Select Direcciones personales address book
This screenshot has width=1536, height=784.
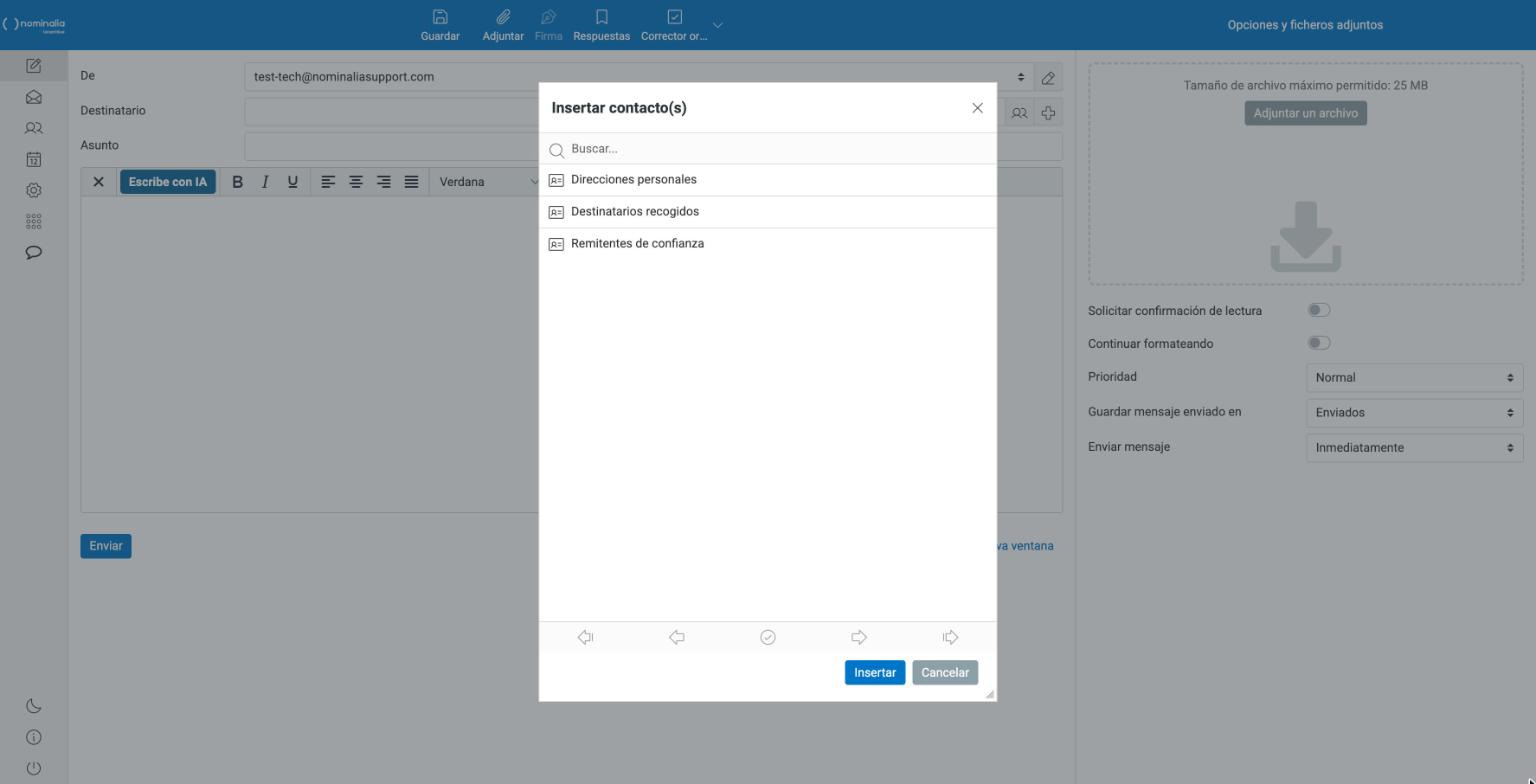pos(768,180)
